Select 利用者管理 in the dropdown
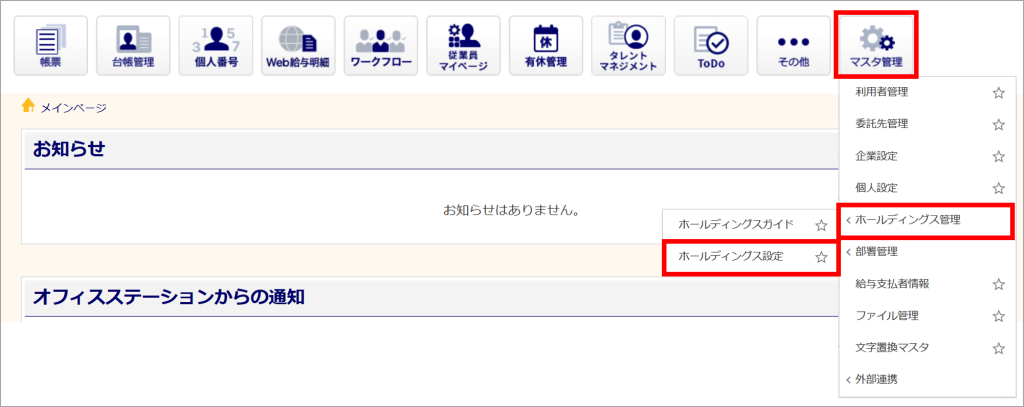The width and height of the screenshot is (1024, 407). [x=882, y=92]
